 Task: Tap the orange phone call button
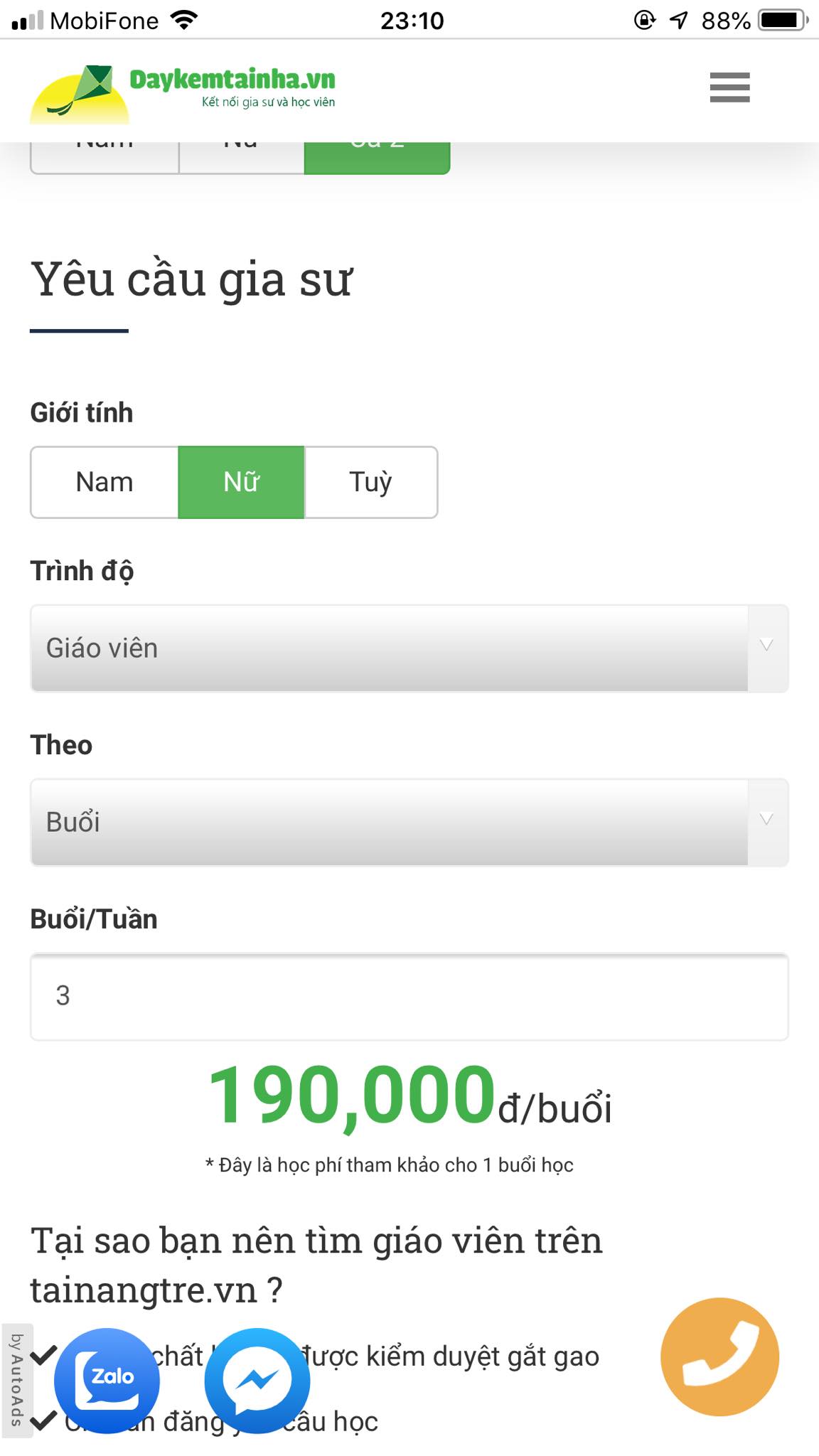(x=719, y=1356)
